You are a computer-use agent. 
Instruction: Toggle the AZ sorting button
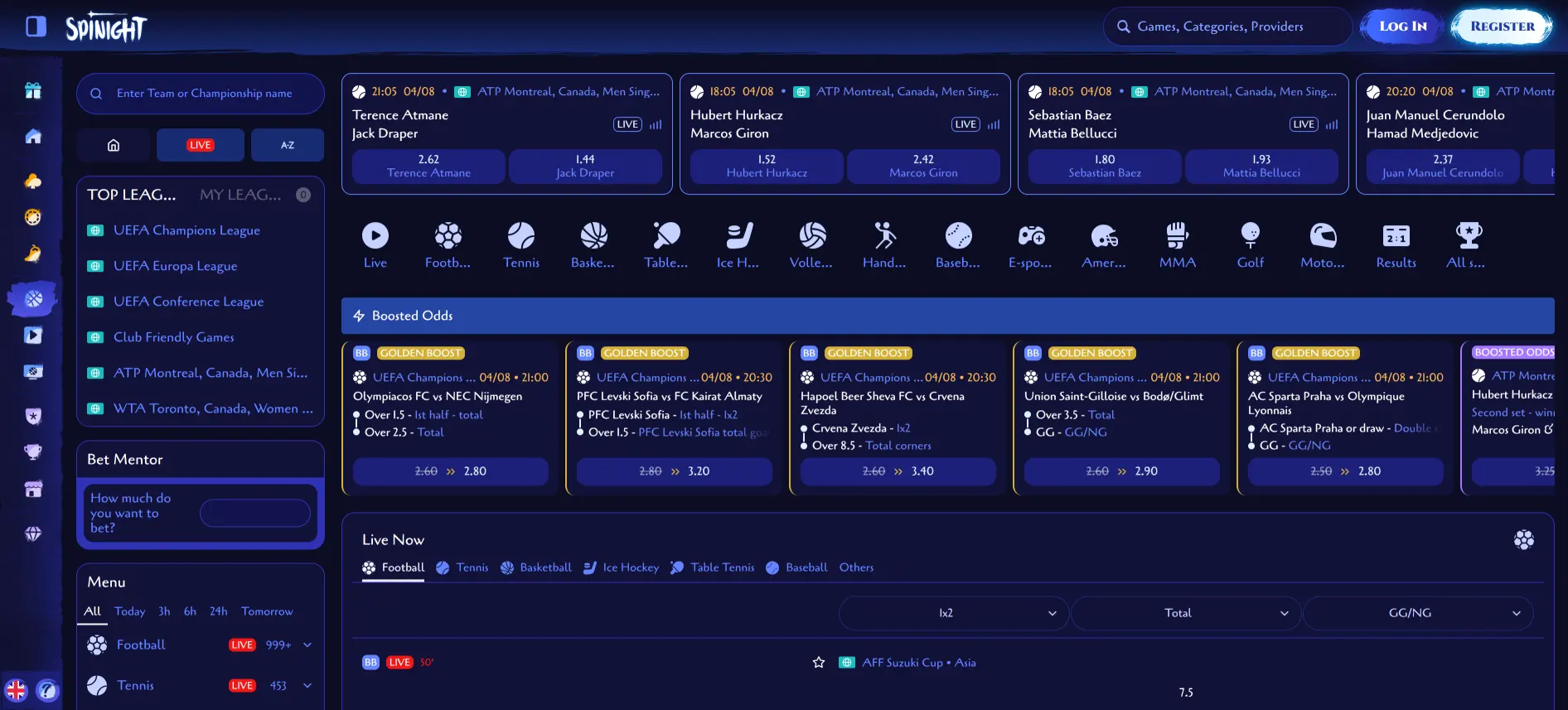pyautogui.click(x=288, y=145)
